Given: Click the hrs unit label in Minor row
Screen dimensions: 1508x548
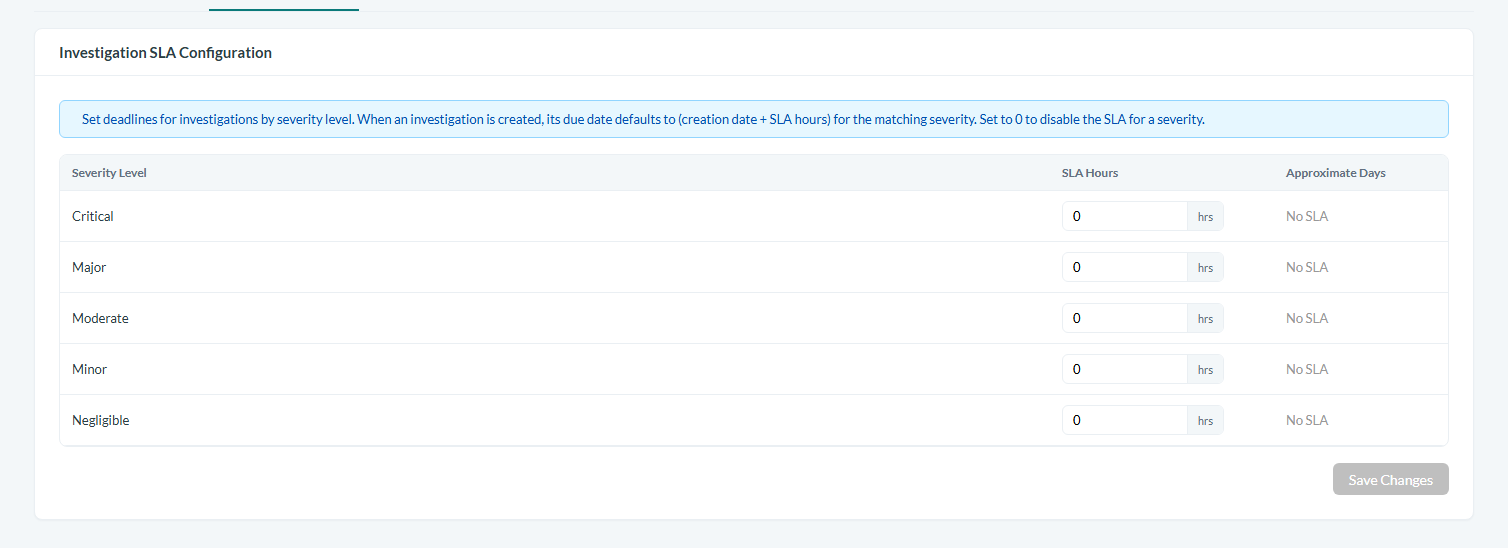Looking at the screenshot, I should (1205, 369).
